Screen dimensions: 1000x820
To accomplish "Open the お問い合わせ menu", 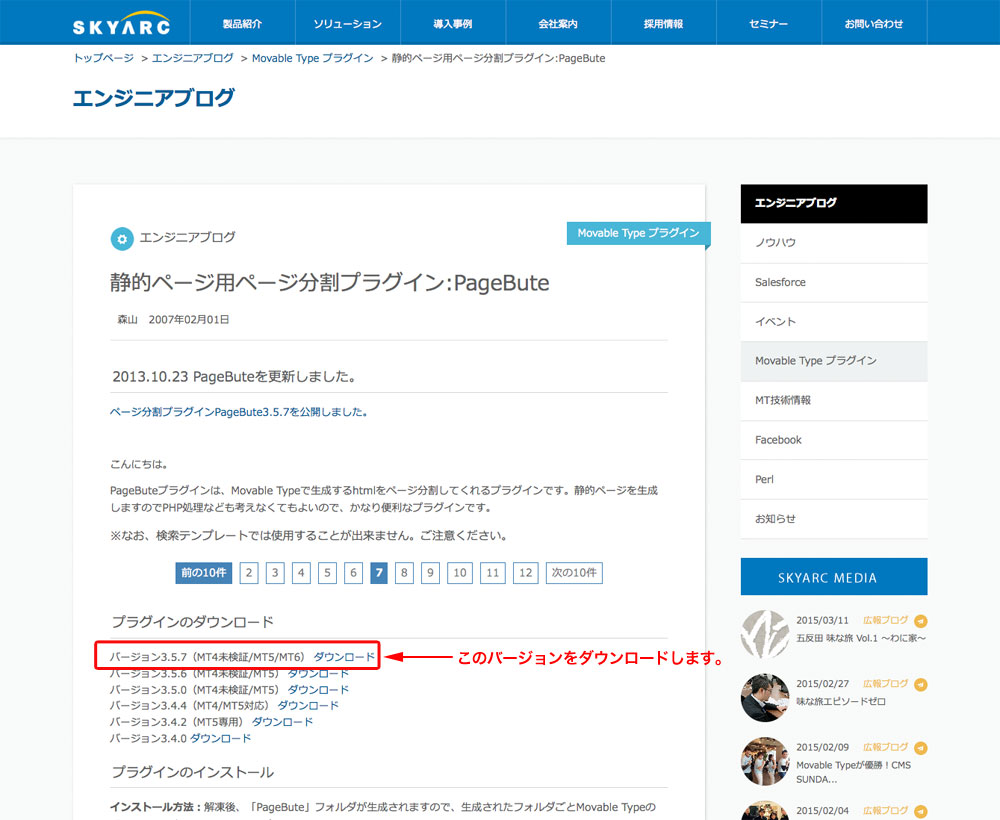I will point(874,23).
